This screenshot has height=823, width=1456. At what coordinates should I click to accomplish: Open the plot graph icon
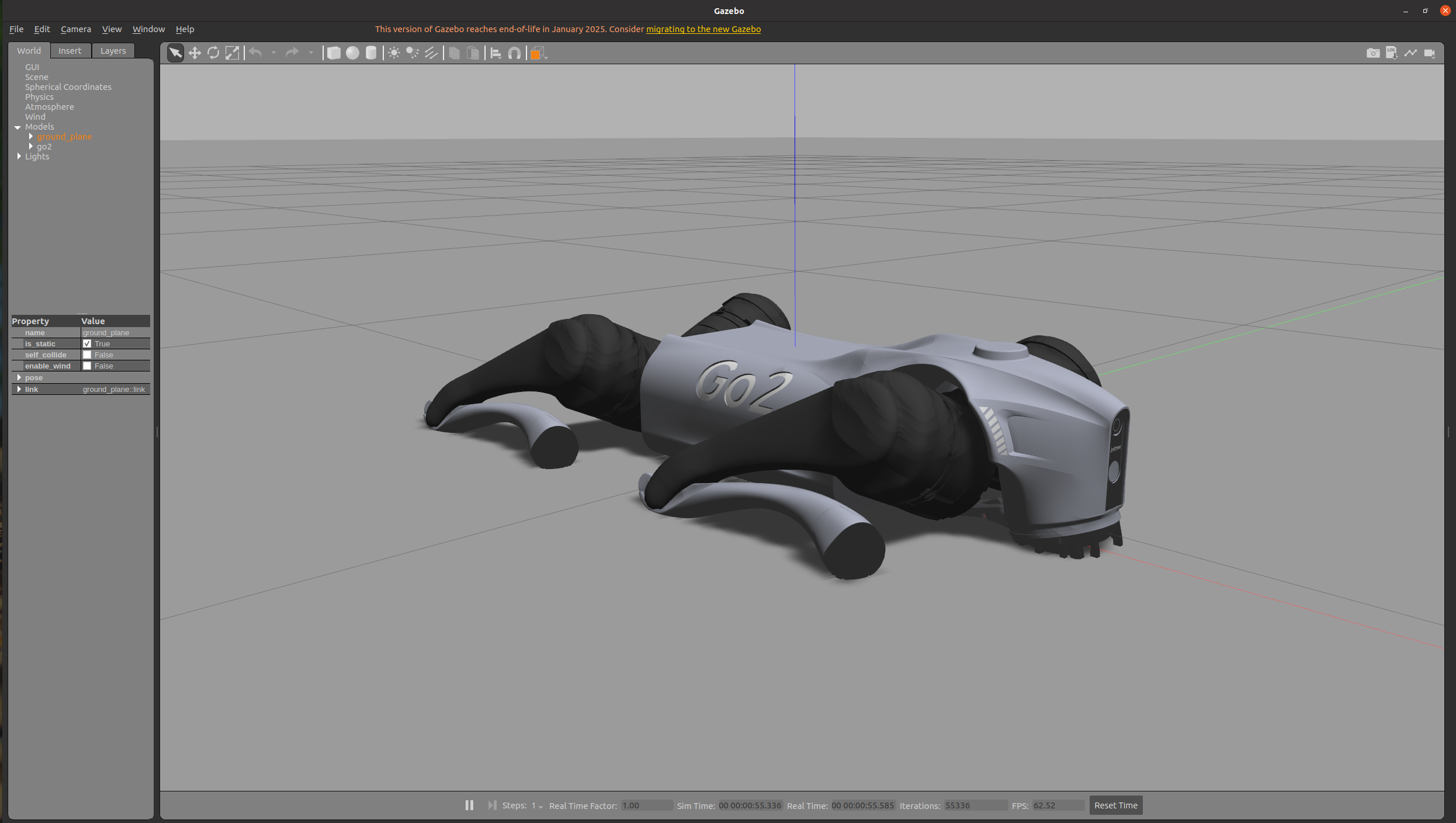pyautogui.click(x=1410, y=53)
